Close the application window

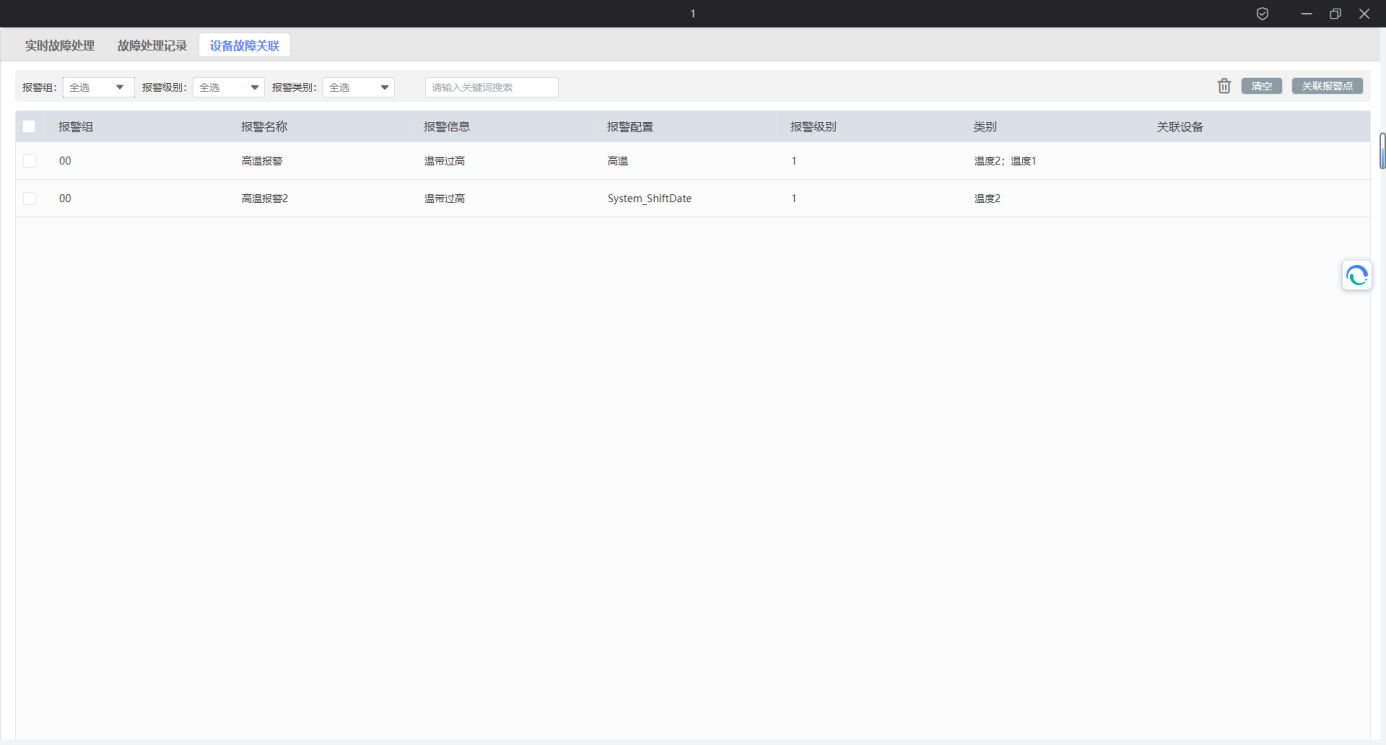[x=1364, y=14]
